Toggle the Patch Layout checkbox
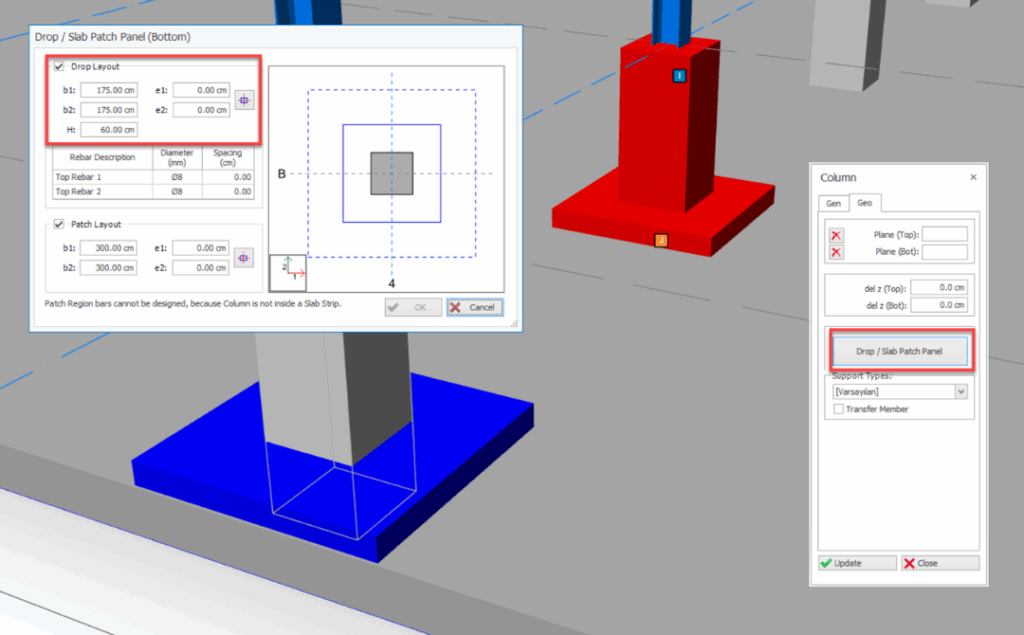1024x635 pixels. pos(59,225)
